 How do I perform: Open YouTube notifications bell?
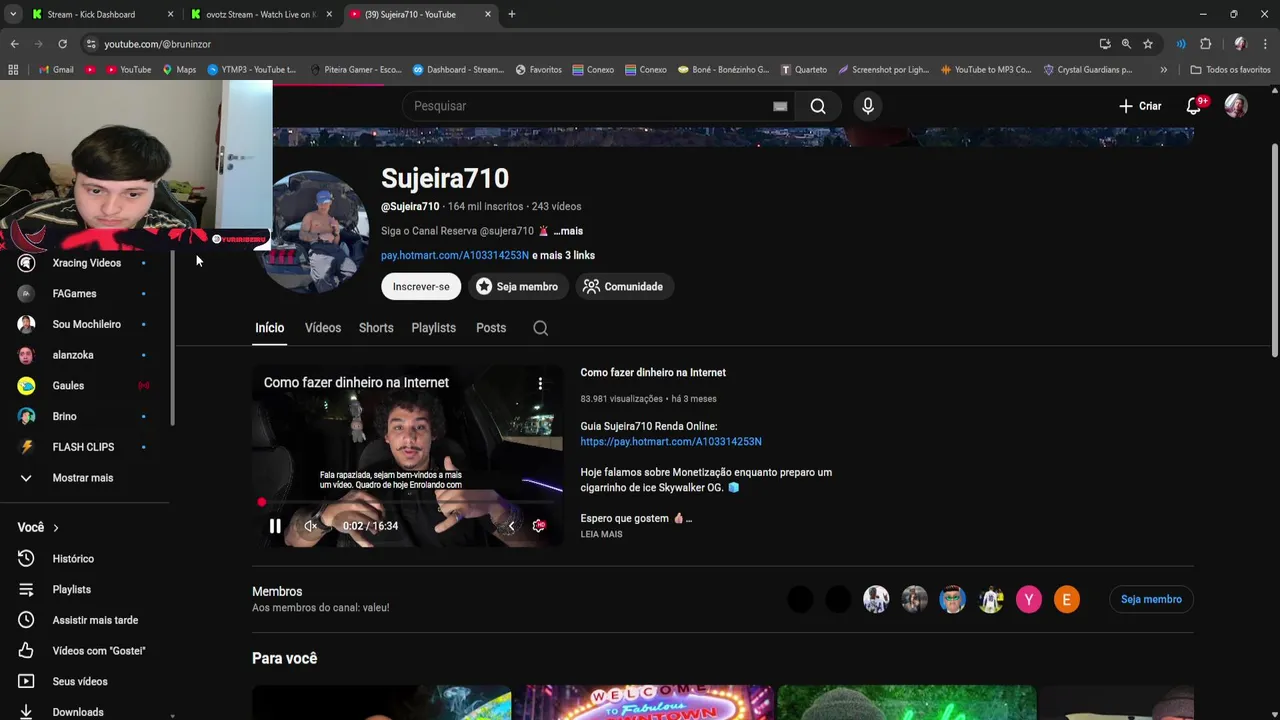[x=1193, y=106]
